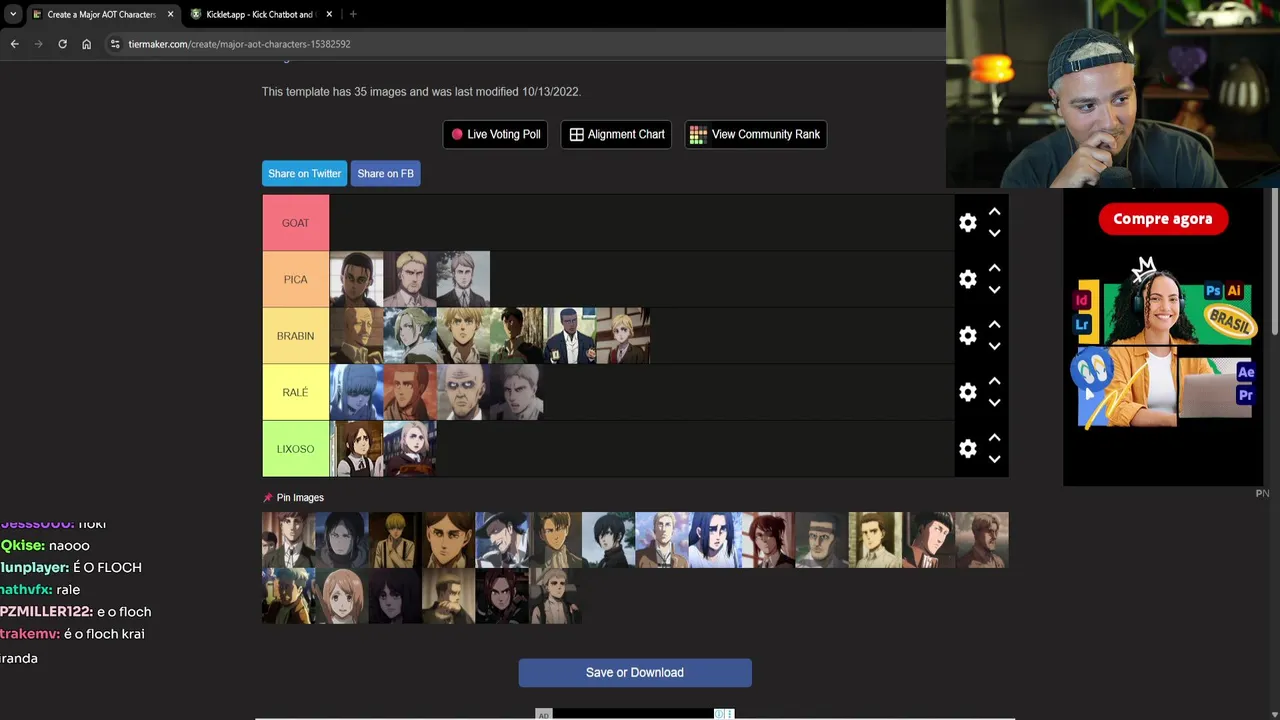The height and width of the screenshot is (720, 1280).
Task: Click Save or Download button
Action: [635, 672]
